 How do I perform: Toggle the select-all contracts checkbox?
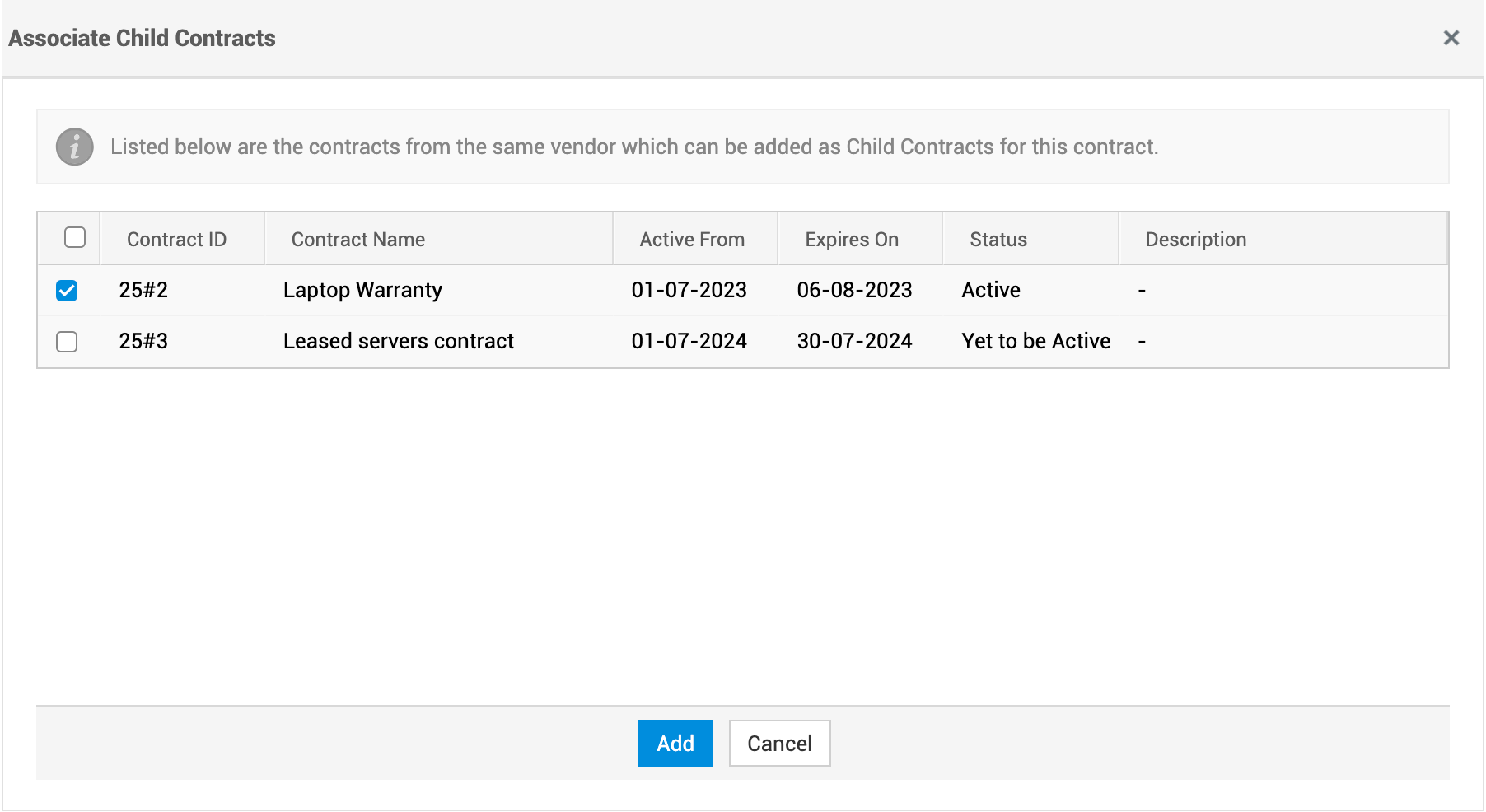(x=75, y=238)
